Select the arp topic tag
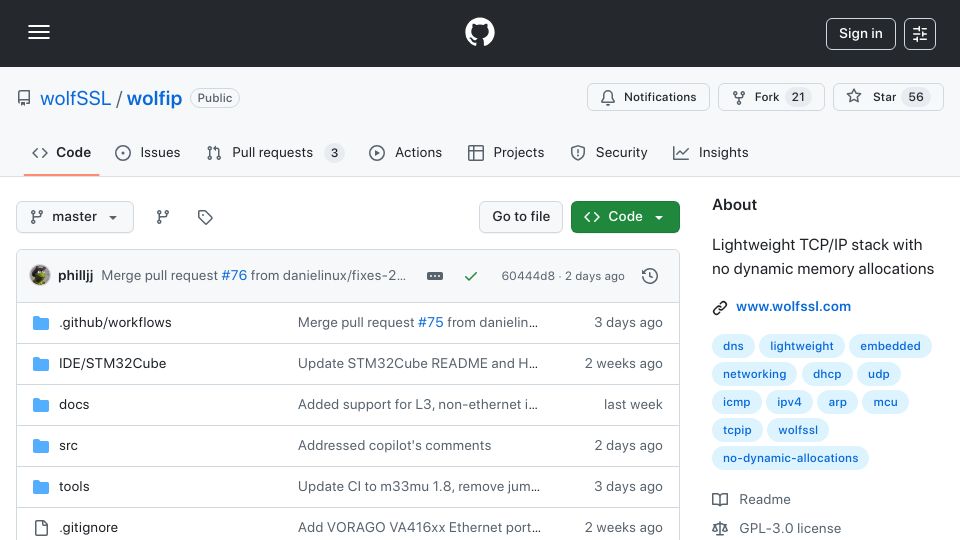Viewport: 960px width, 540px height. [838, 402]
